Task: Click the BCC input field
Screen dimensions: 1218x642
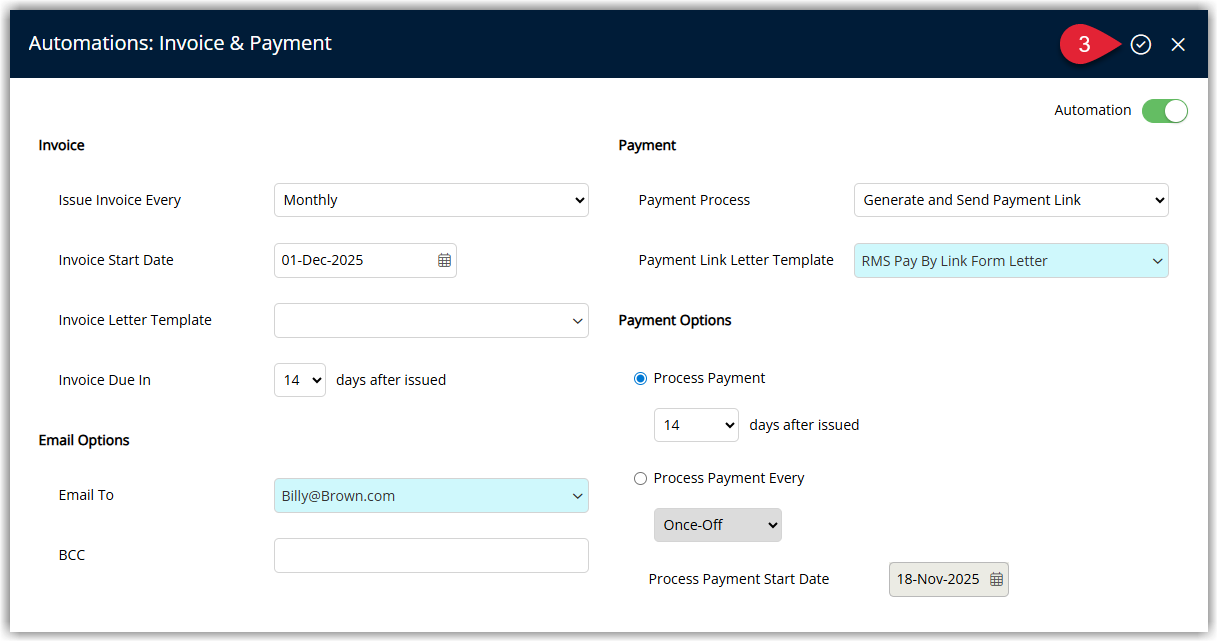Action: pyautogui.click(x=431, y=555)
